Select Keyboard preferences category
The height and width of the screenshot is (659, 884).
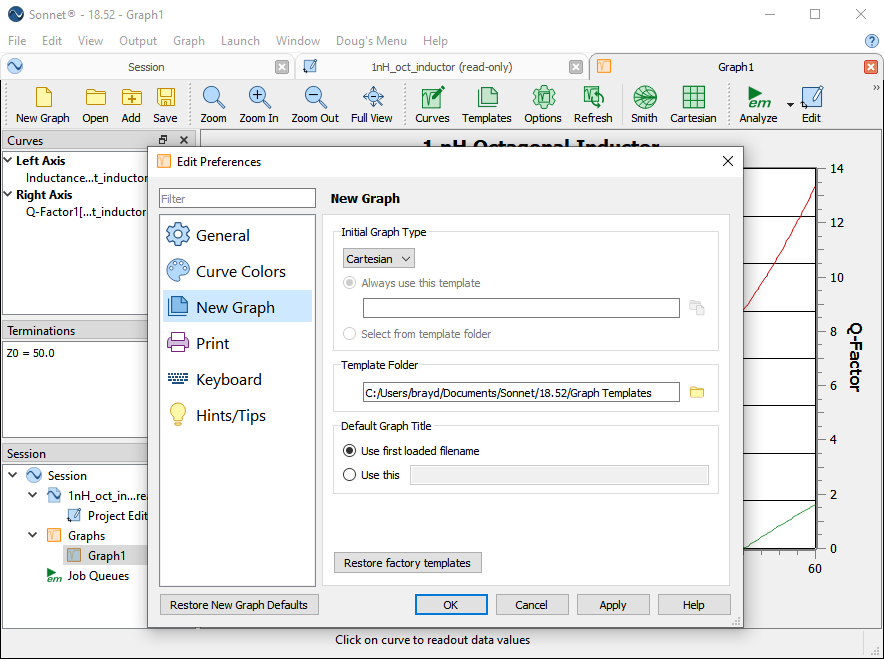pyautogui.click(x=237, y=379)
